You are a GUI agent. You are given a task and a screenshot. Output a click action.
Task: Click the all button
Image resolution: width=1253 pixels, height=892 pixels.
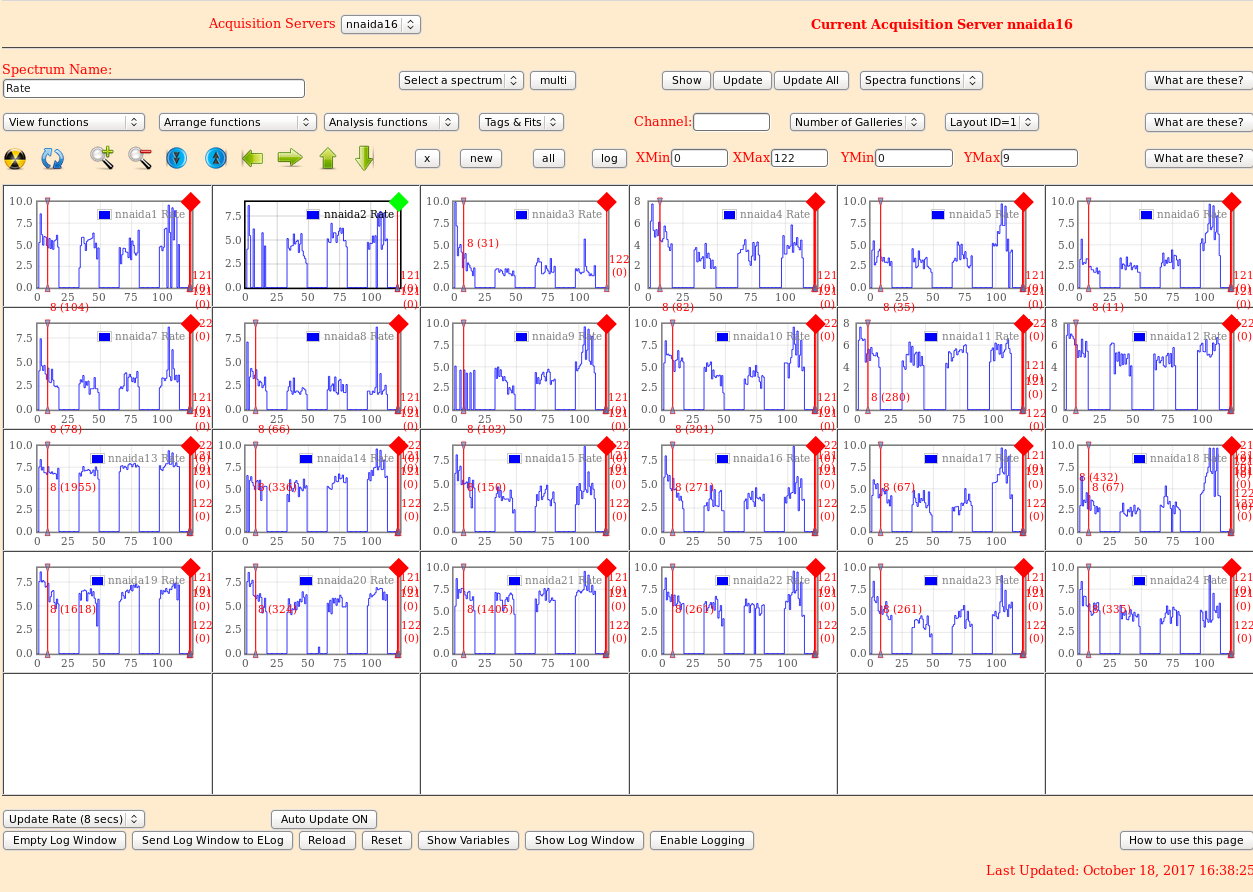coord(548,158)
